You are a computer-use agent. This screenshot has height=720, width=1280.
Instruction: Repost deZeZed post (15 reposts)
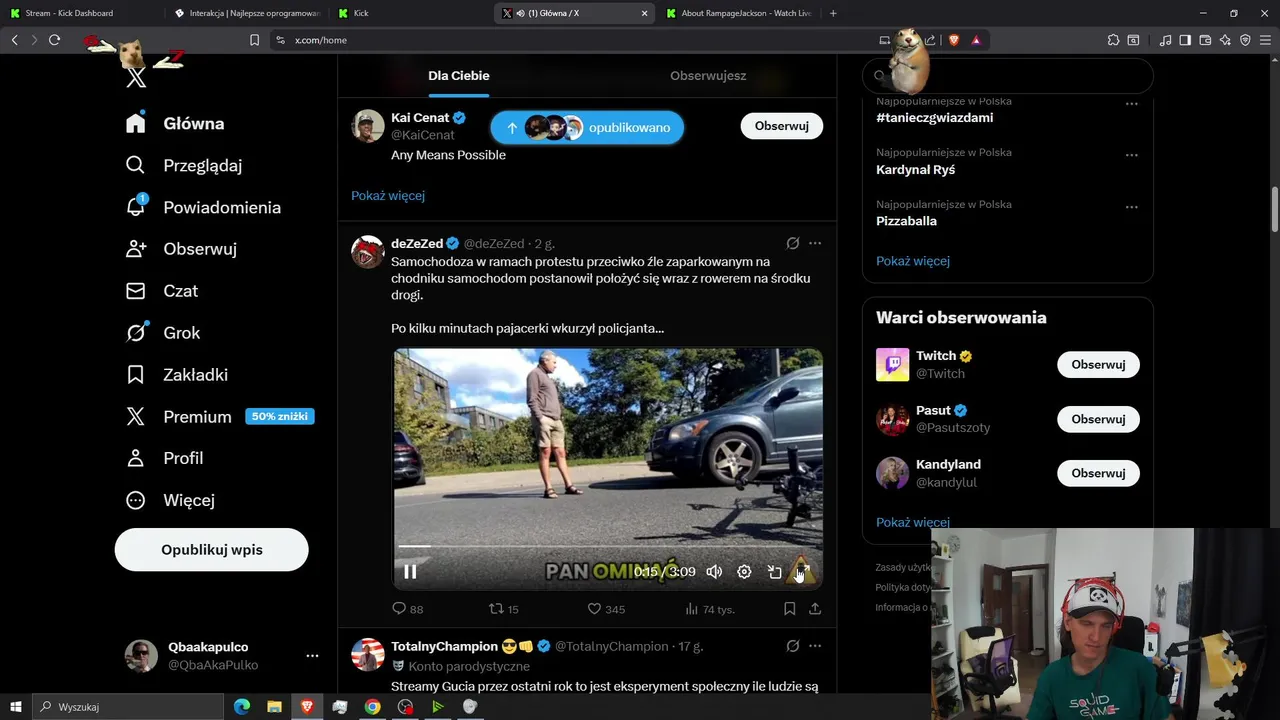pyautogui.click(x=503, y=609)
